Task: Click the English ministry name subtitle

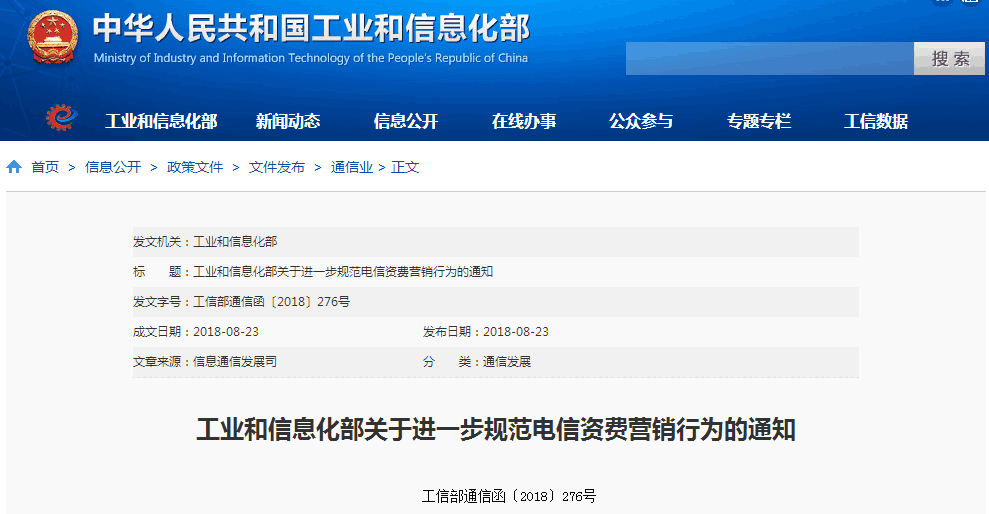Action: [x=311, y=58]
